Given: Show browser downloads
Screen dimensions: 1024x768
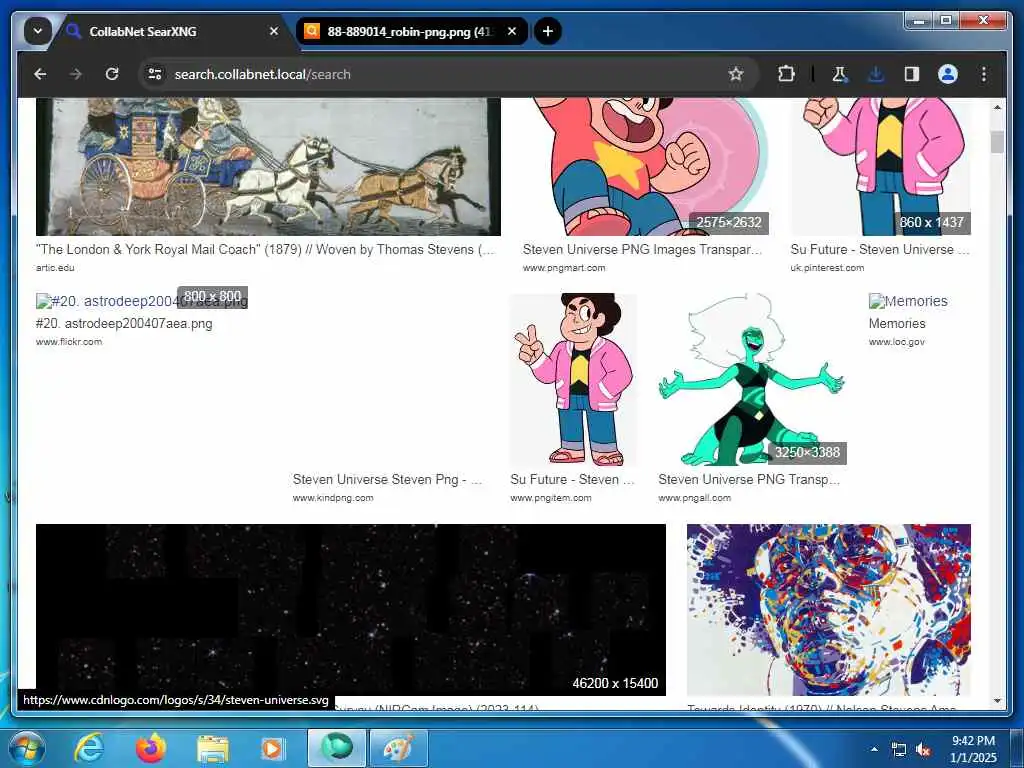Looking at the screenshot, I should [x=876, y=74].
